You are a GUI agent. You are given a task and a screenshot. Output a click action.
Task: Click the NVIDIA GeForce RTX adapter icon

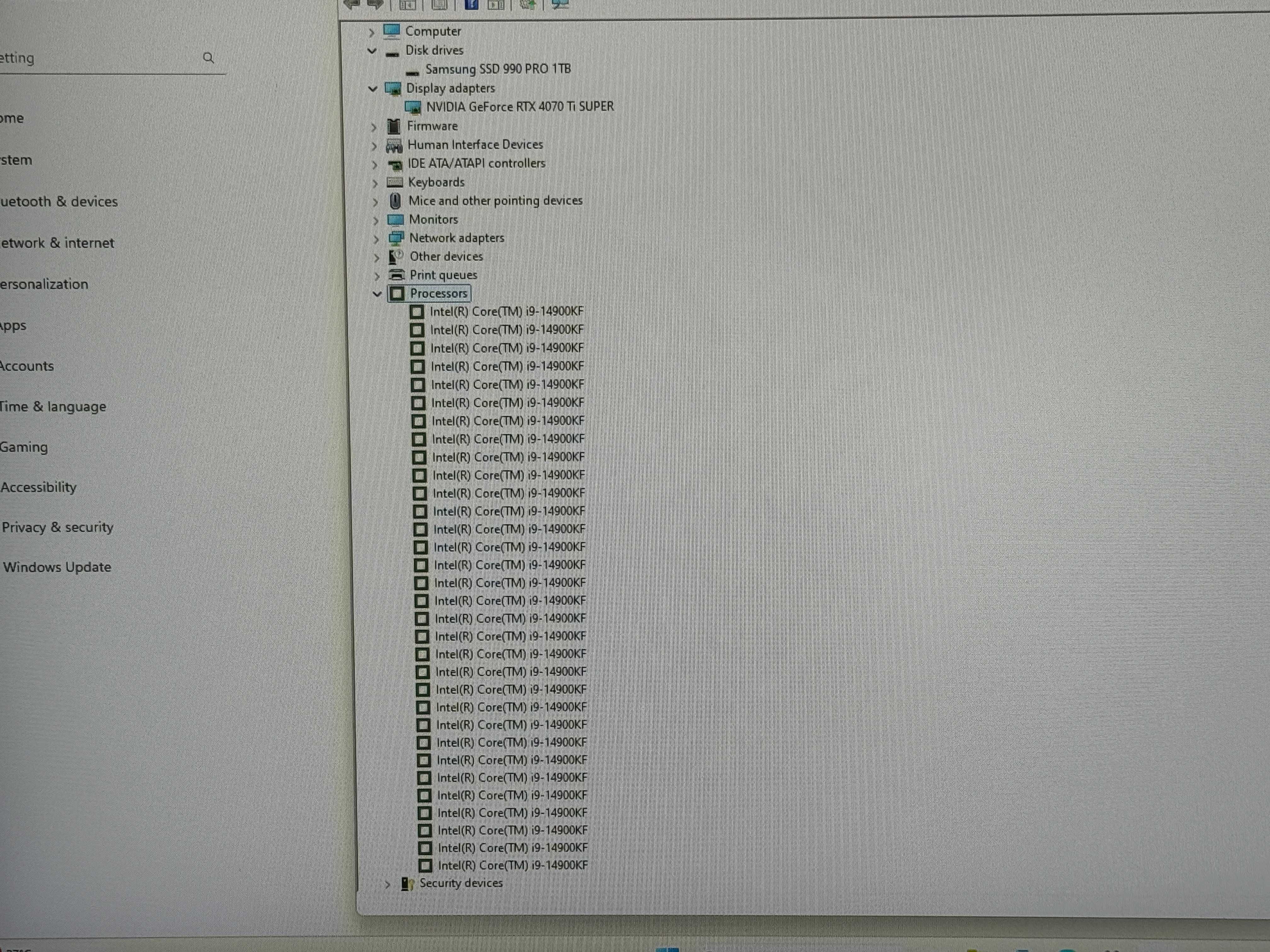[x=413, y=107]
